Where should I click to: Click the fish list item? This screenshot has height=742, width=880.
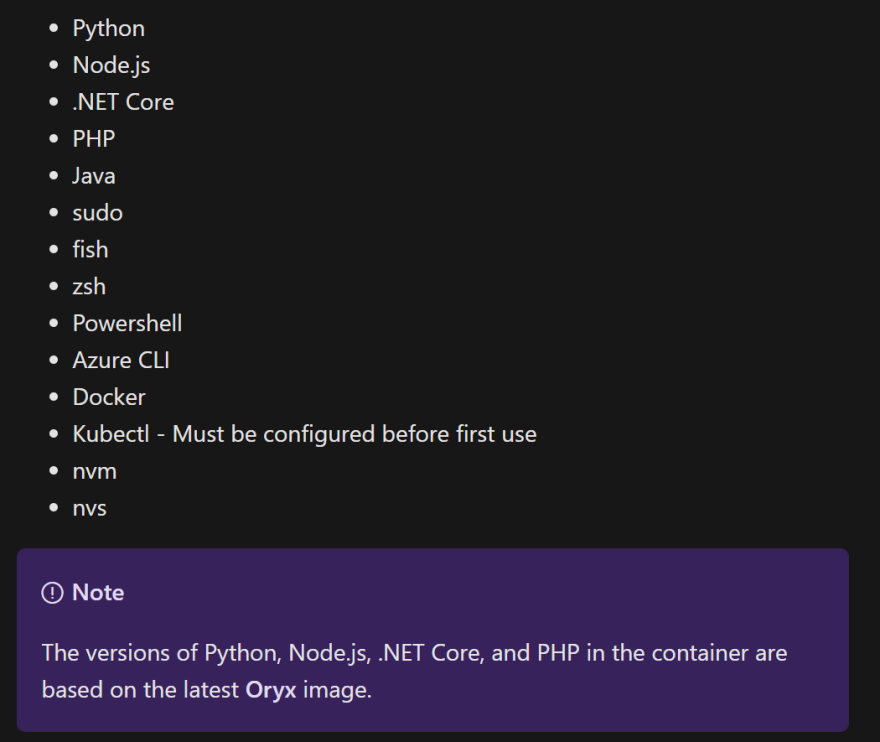90,250
